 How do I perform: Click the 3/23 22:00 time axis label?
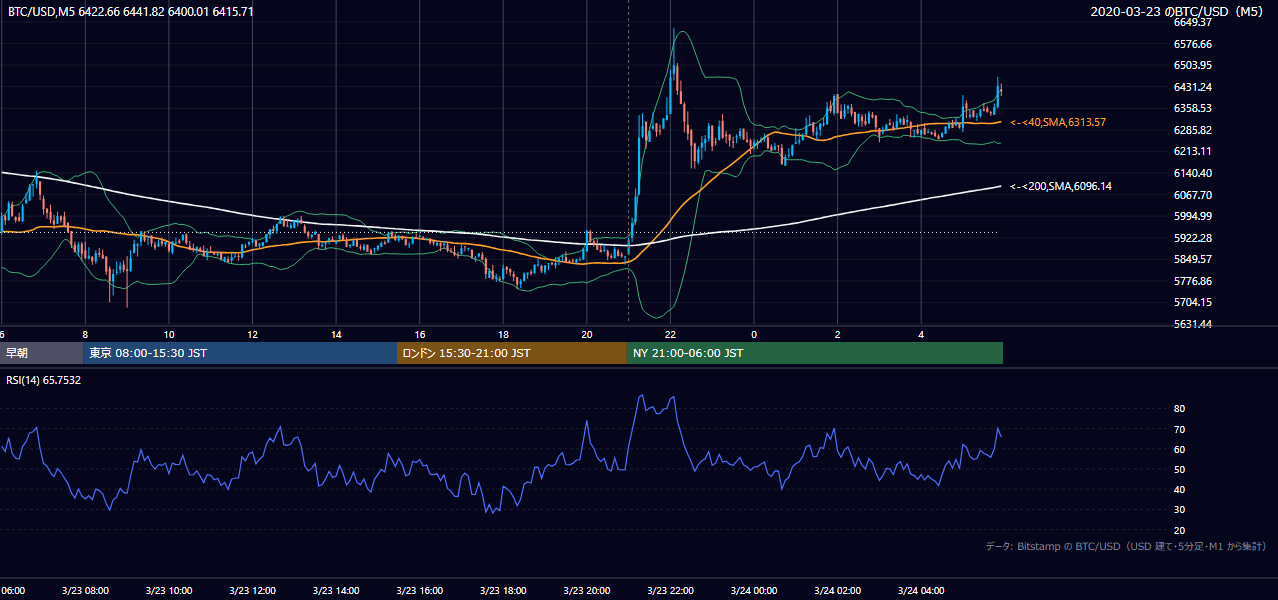(x=670, y=591)
